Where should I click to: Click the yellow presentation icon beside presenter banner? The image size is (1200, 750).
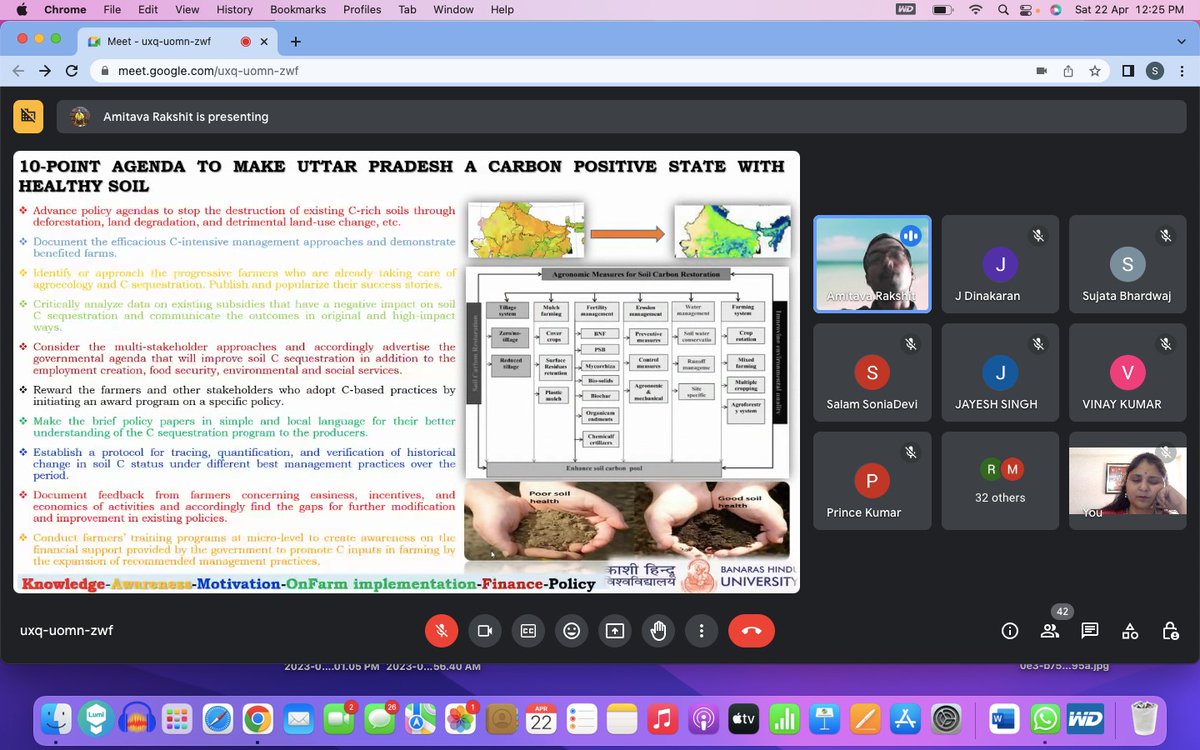28,117
